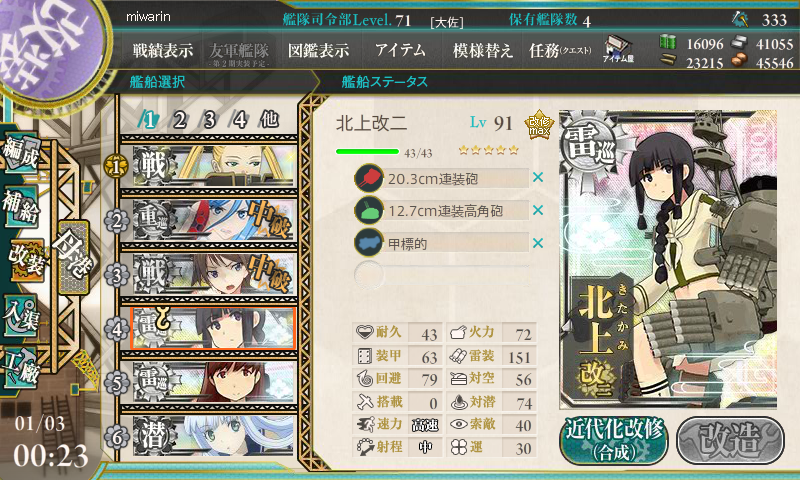Open the 入渠 docking repair icon
The height and width of the screenshot is (480, 800).
pos(21,316)
